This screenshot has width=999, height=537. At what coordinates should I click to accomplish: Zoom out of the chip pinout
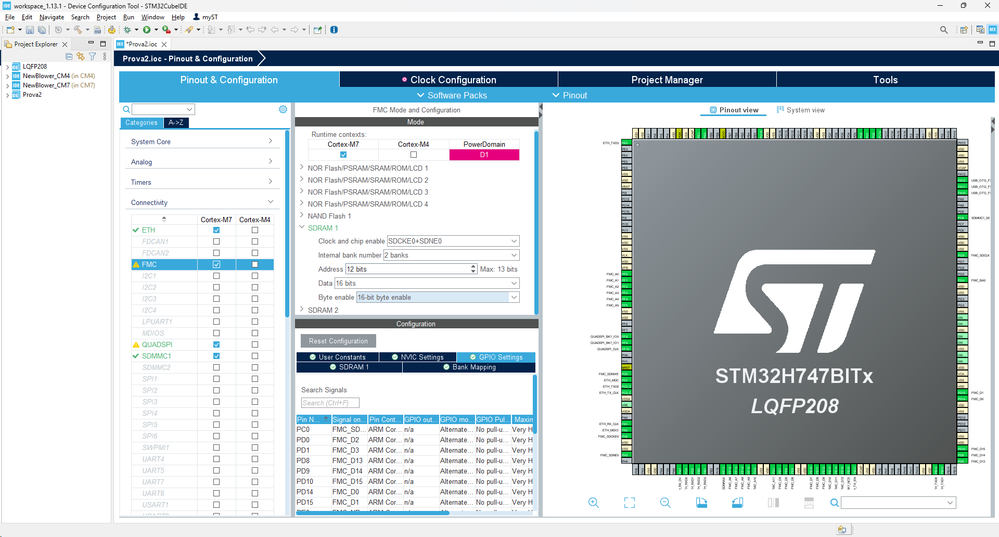click(665, 503)
